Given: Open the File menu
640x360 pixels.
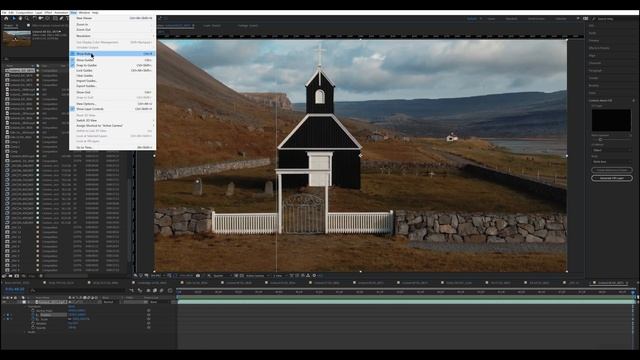Looking at the screenshot, I should coord(4,13).
